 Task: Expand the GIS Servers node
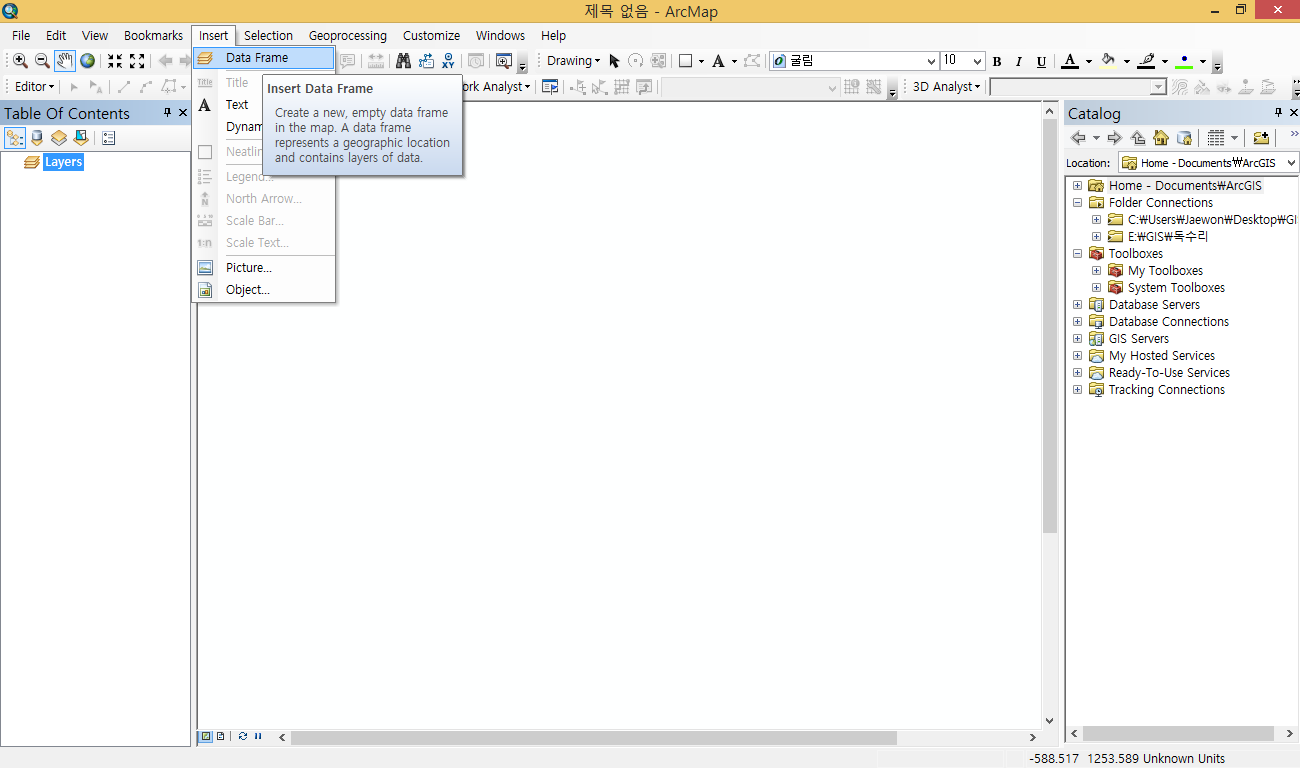[1077, 339]
